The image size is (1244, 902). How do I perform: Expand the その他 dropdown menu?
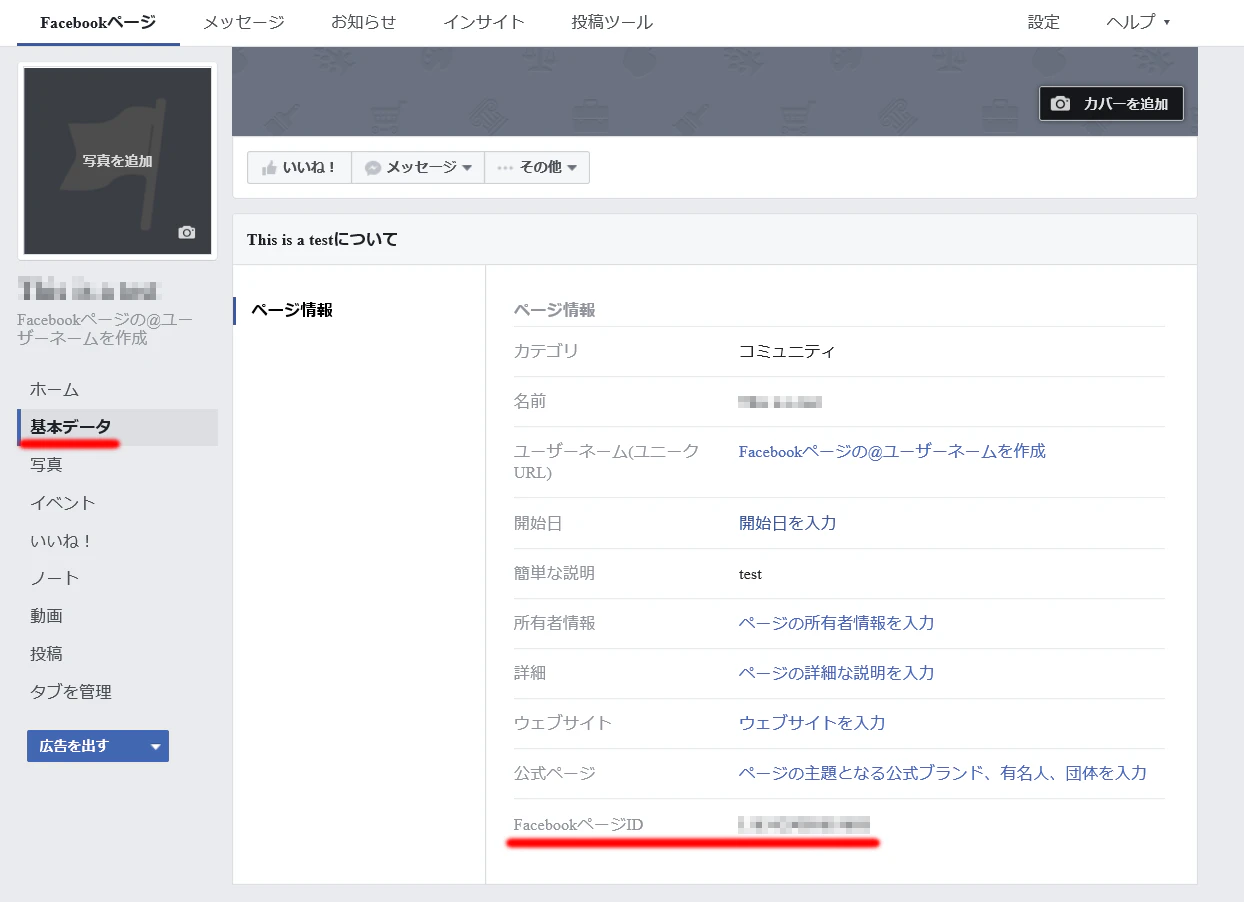pyautogui.click(x=537, y=168)
